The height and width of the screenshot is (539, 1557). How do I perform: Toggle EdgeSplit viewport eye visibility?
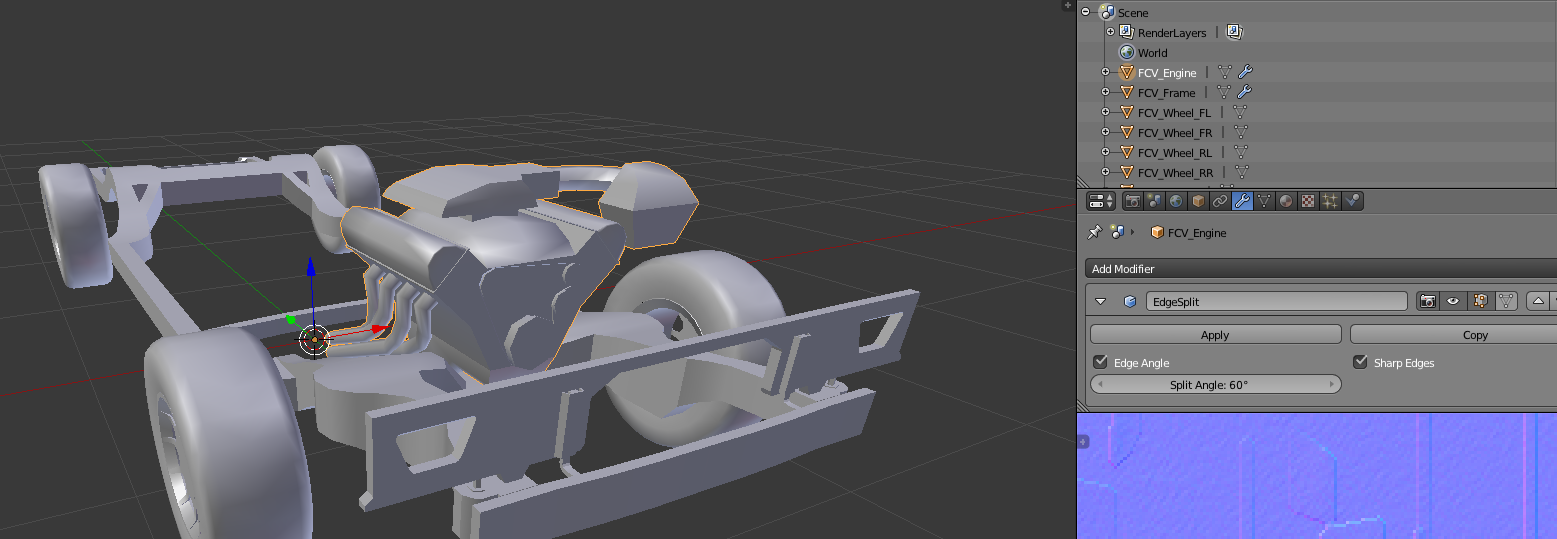(1453, 301)
